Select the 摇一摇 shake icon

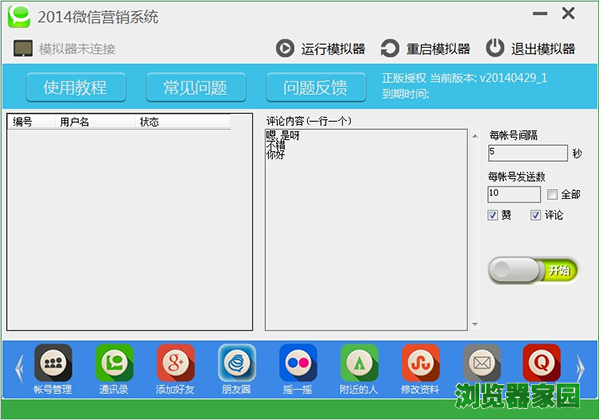click(298, 363)
